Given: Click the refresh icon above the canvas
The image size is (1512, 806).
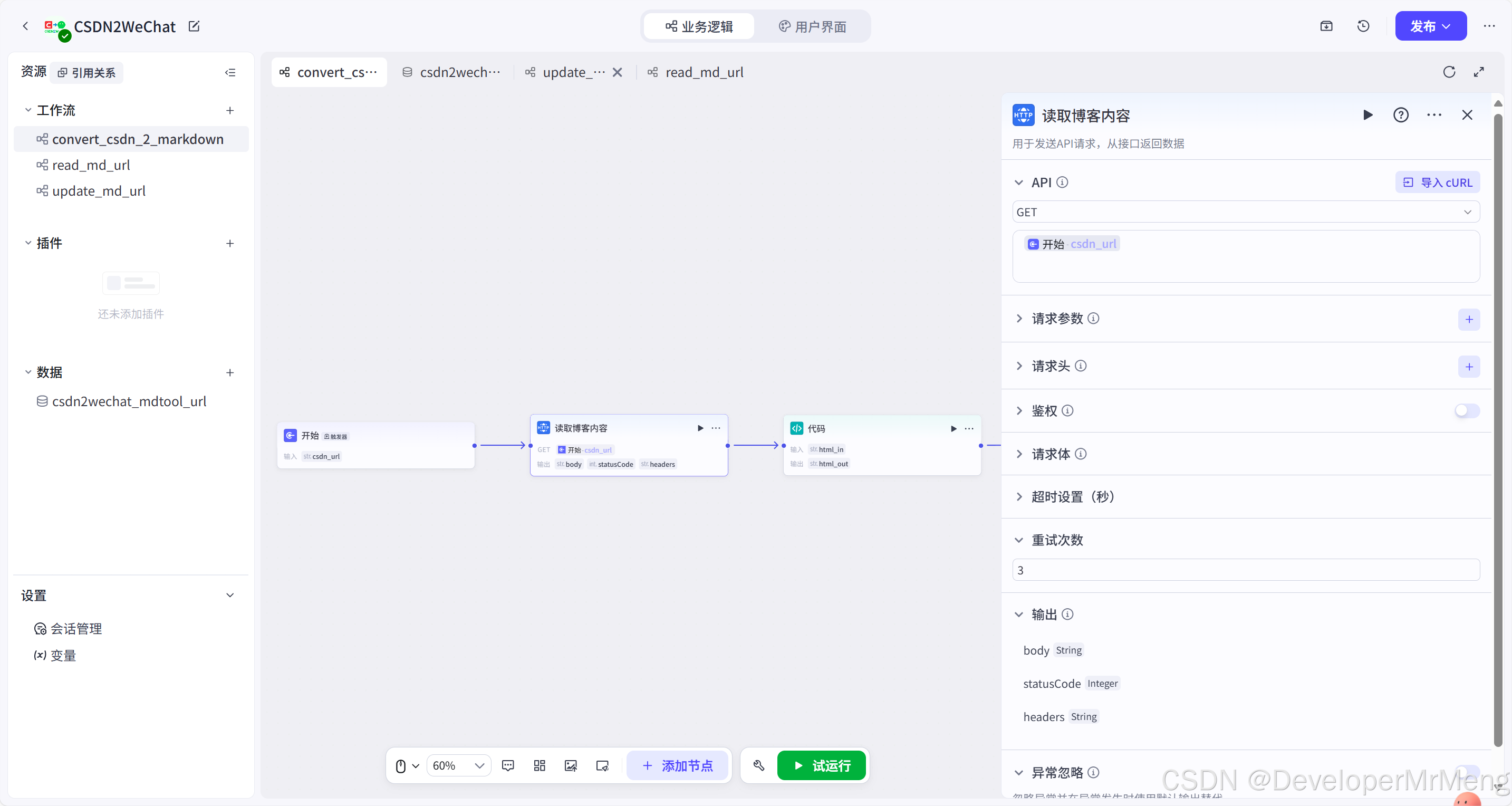Looking at the screenshot, I should coord(1449,72).
